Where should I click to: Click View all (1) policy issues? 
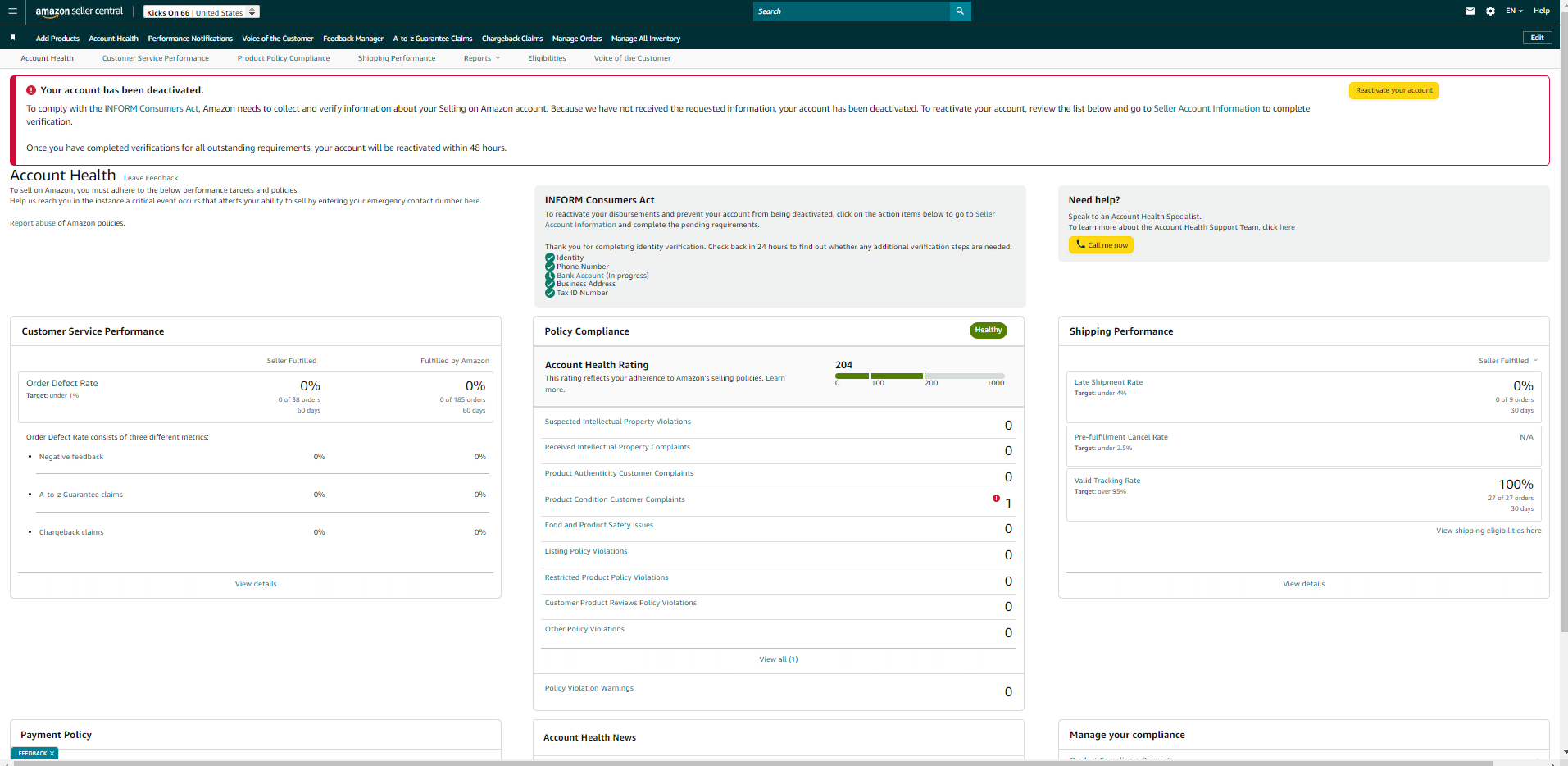tap(779, 659)
